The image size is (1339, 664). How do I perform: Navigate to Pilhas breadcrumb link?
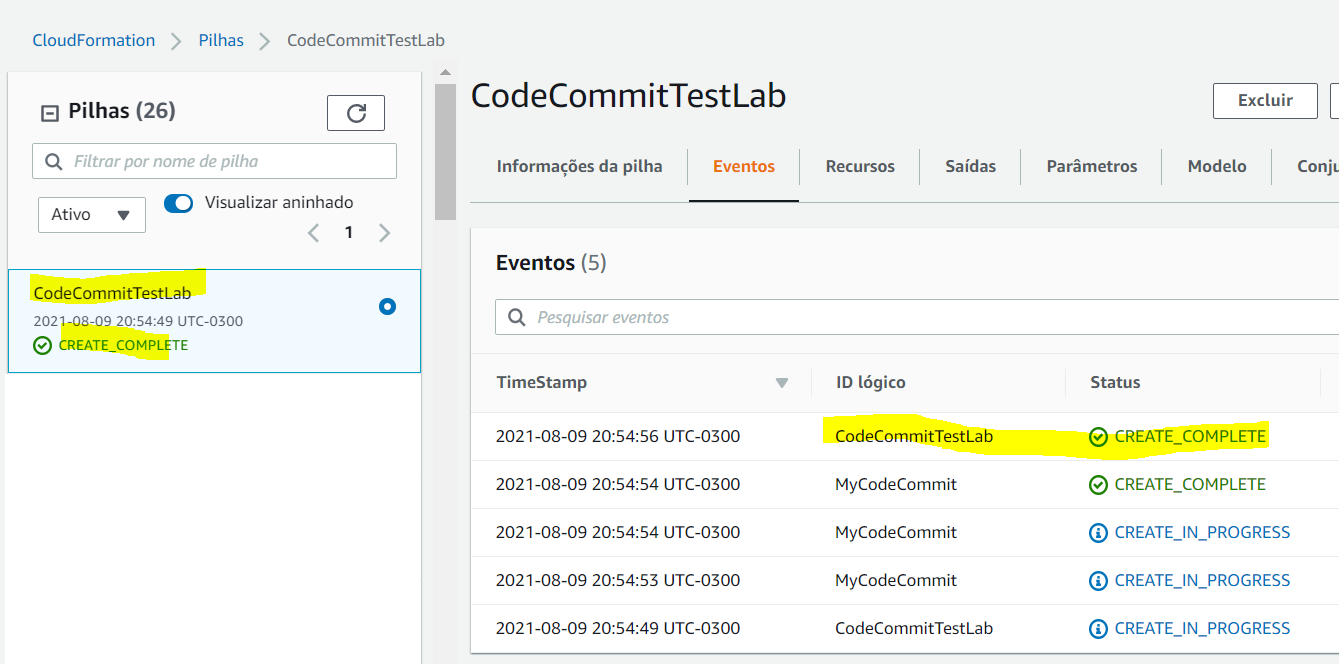click(221, 41)
